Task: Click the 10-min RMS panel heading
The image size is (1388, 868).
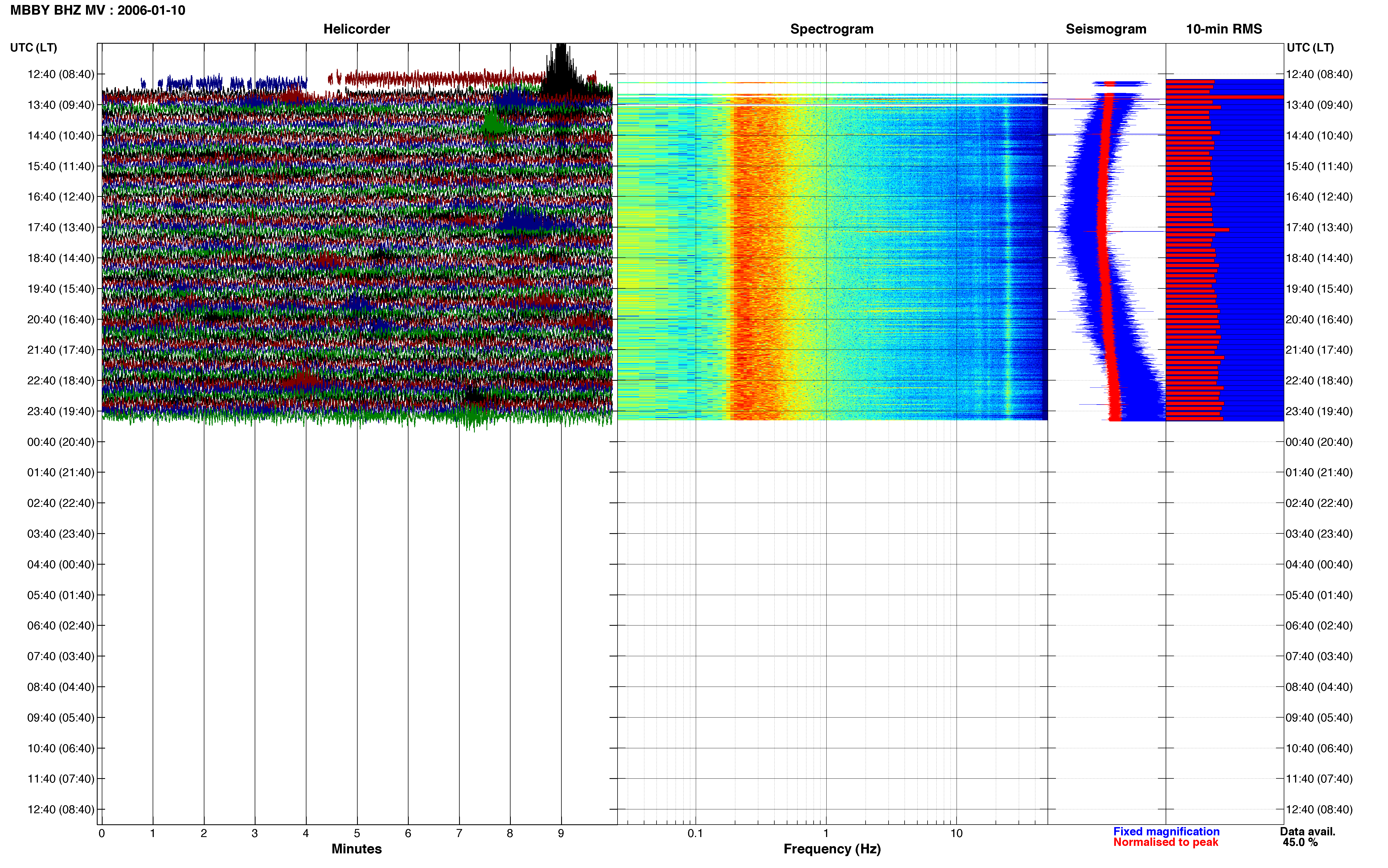Action: pyautogui.click(x=1224, y=29)
